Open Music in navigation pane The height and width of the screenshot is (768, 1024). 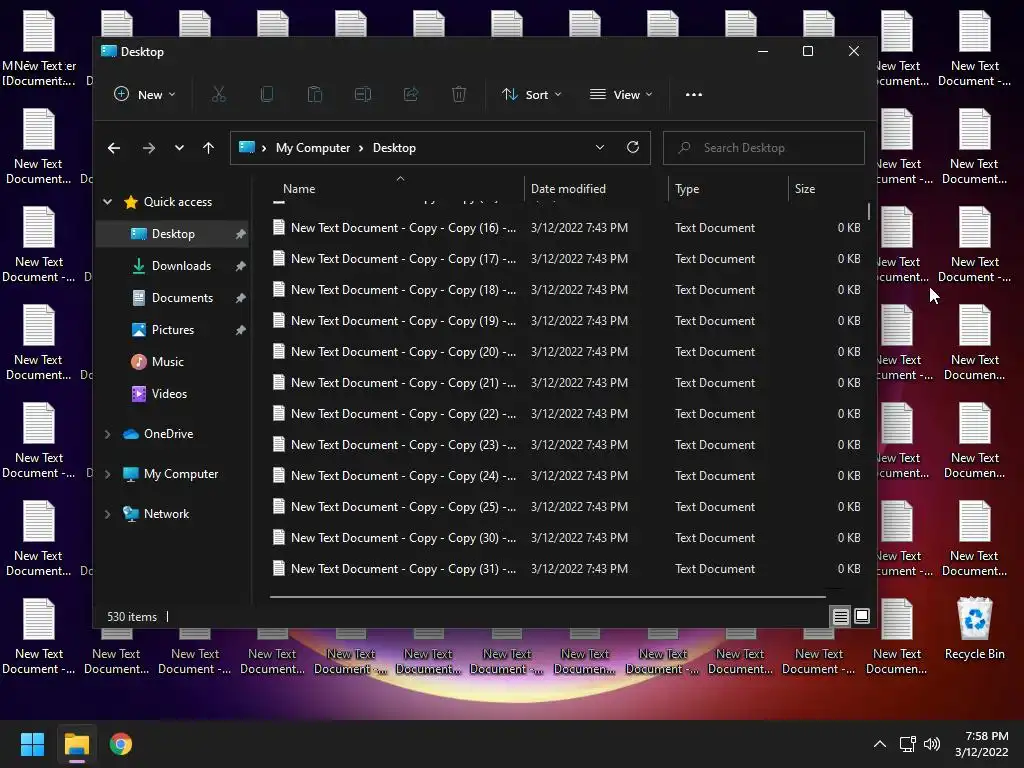click(x=172, y=362)
